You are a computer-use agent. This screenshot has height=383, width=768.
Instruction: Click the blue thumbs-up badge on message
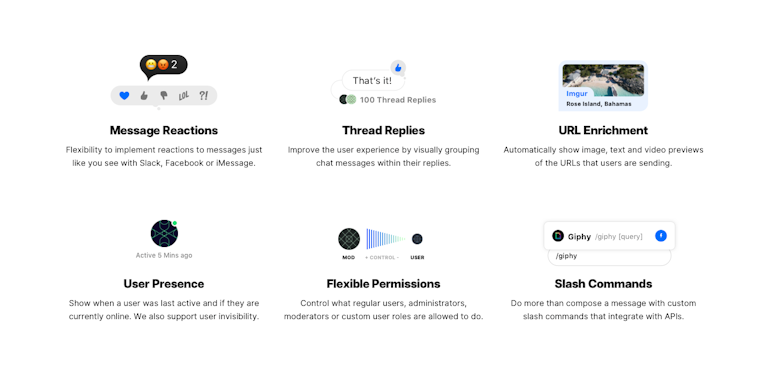pyautogui.click(x=398, y=68)
